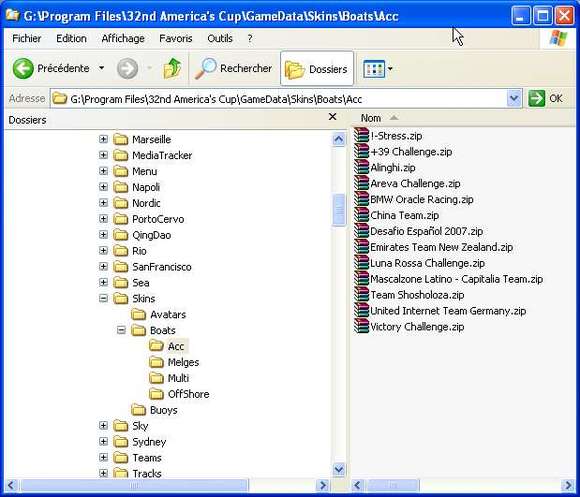Open Précédente history dropdown arrow
The height and width of the screenshot is (497, 580).
[x=101, y=68]
